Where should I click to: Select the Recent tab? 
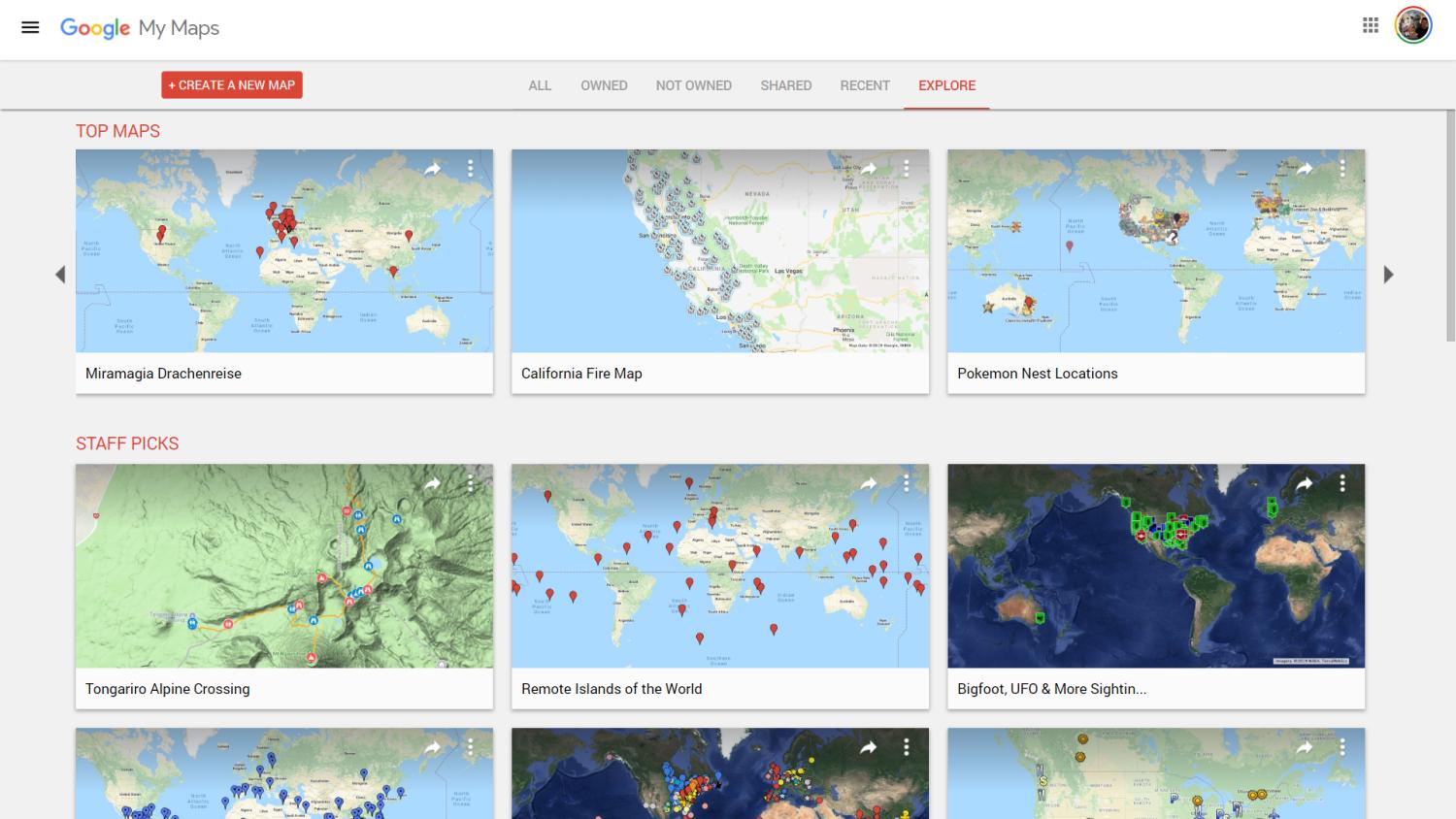click(x=864, y=85)
